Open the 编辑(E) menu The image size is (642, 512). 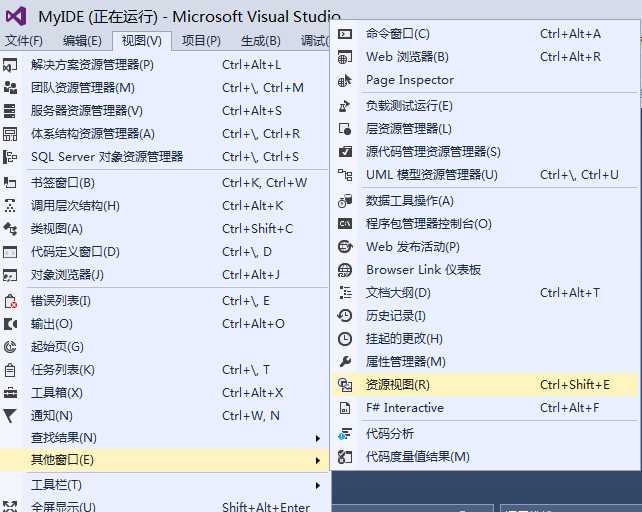(82, 41)
